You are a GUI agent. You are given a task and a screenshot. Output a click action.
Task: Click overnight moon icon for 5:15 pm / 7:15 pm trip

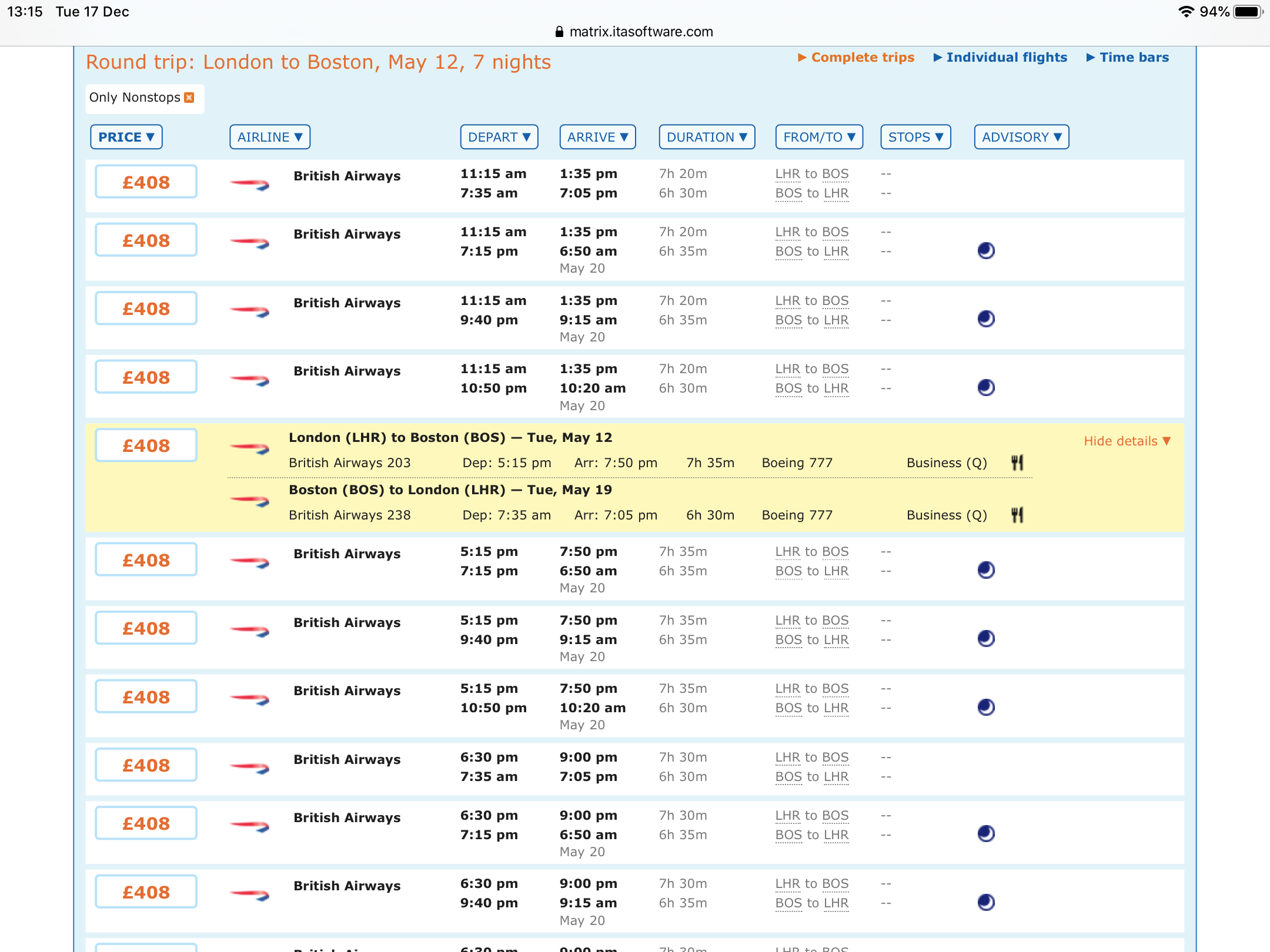tap(986, 570)
